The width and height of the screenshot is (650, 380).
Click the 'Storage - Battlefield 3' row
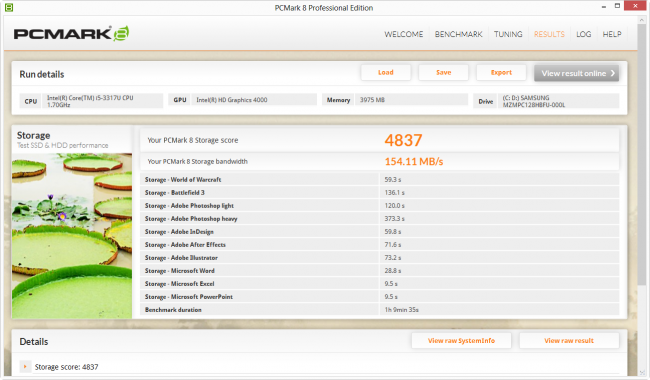pyautogui.click(x=379, y=193)
